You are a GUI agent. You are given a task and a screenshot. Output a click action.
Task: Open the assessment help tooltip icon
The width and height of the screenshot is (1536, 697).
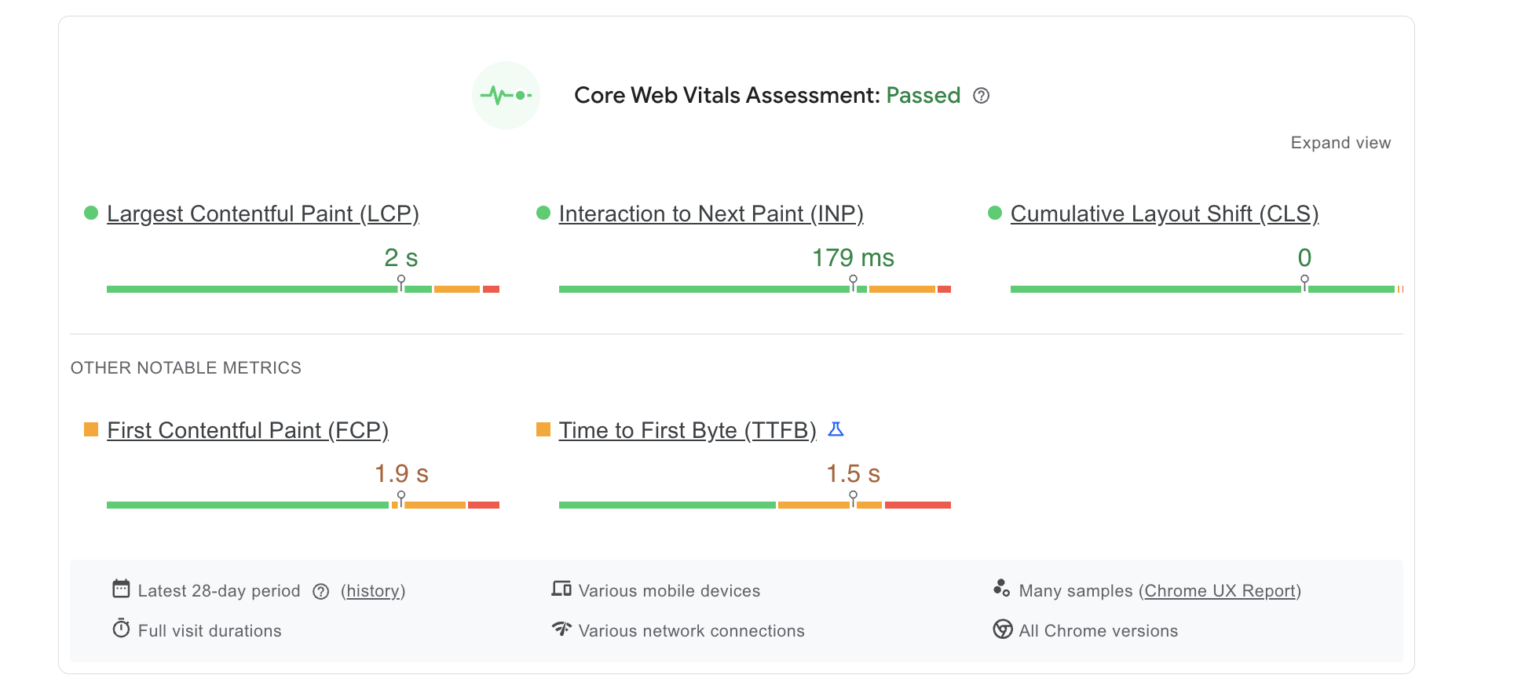[981, 95]
